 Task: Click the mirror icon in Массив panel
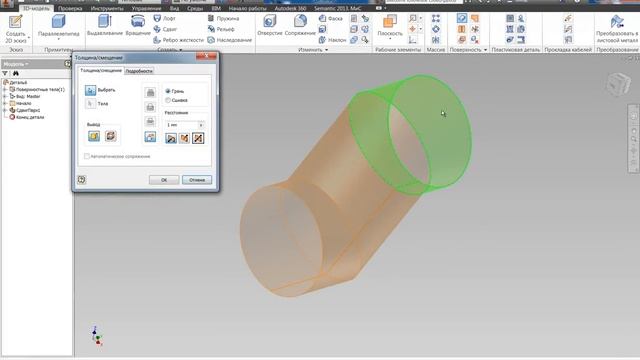(436, 40)
